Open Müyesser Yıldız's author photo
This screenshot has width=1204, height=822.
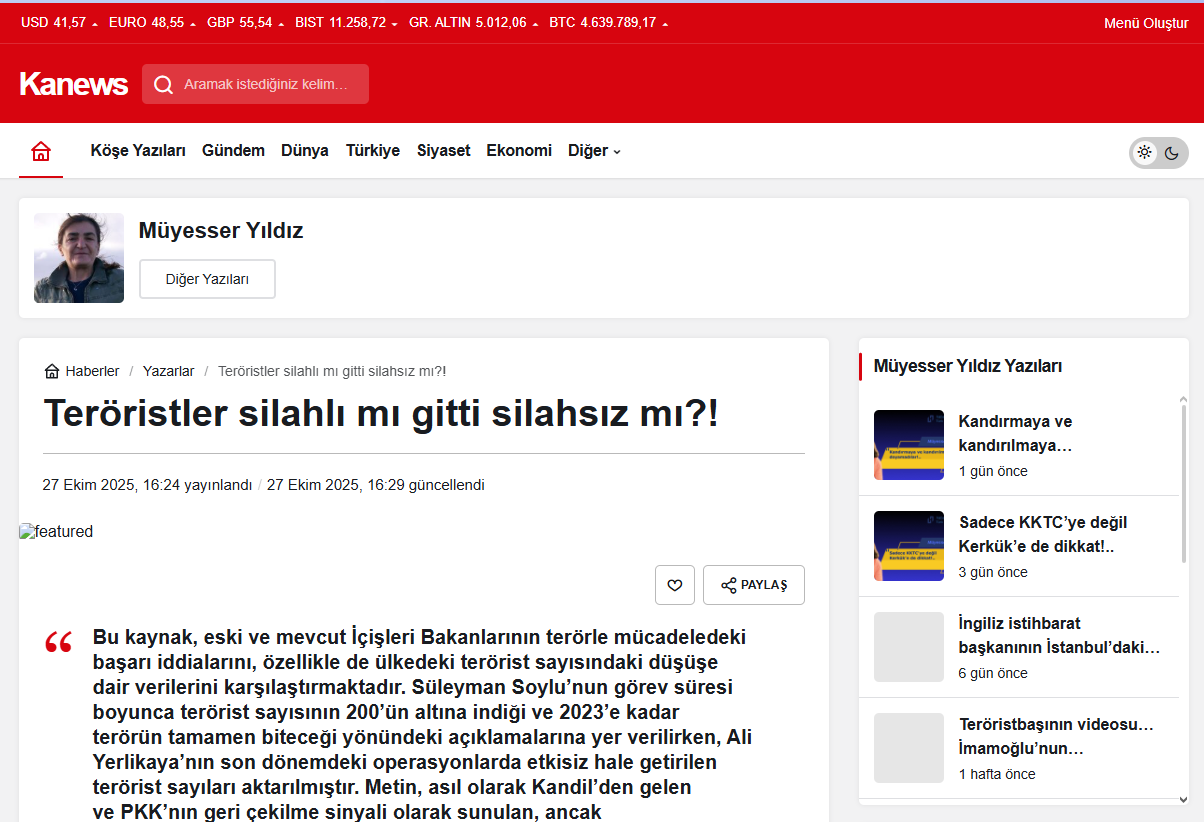tap(79, 258)
